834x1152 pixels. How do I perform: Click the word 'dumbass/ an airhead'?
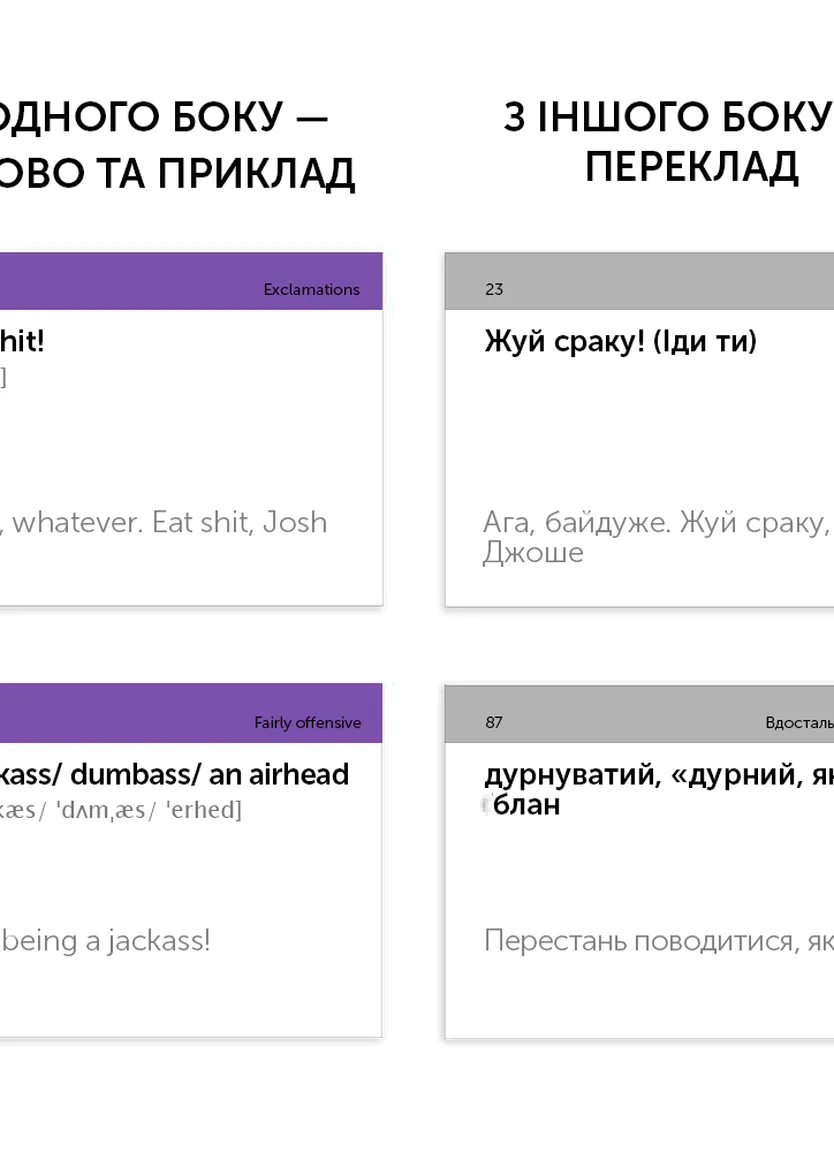coord(209,774)
